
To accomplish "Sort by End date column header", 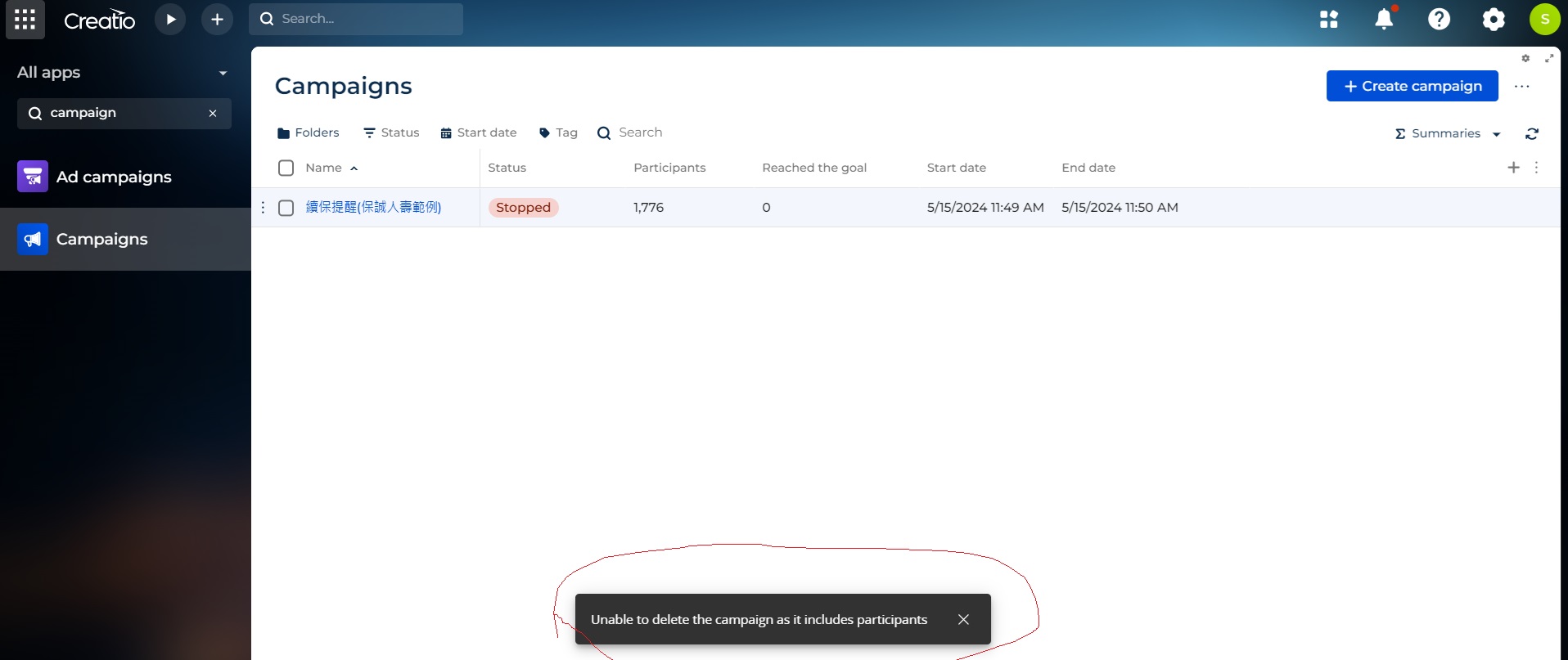I will tap(1088, 168).
